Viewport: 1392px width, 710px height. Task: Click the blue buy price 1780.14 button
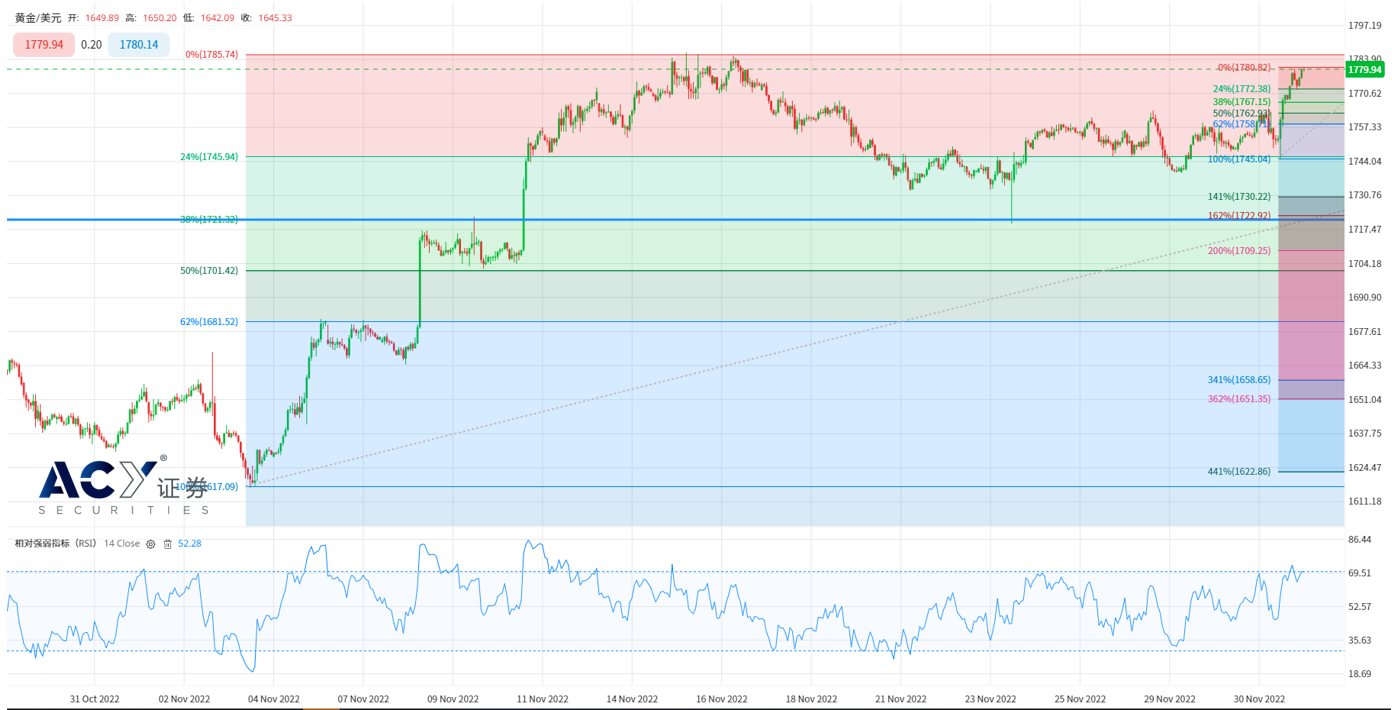coord(139,45)
